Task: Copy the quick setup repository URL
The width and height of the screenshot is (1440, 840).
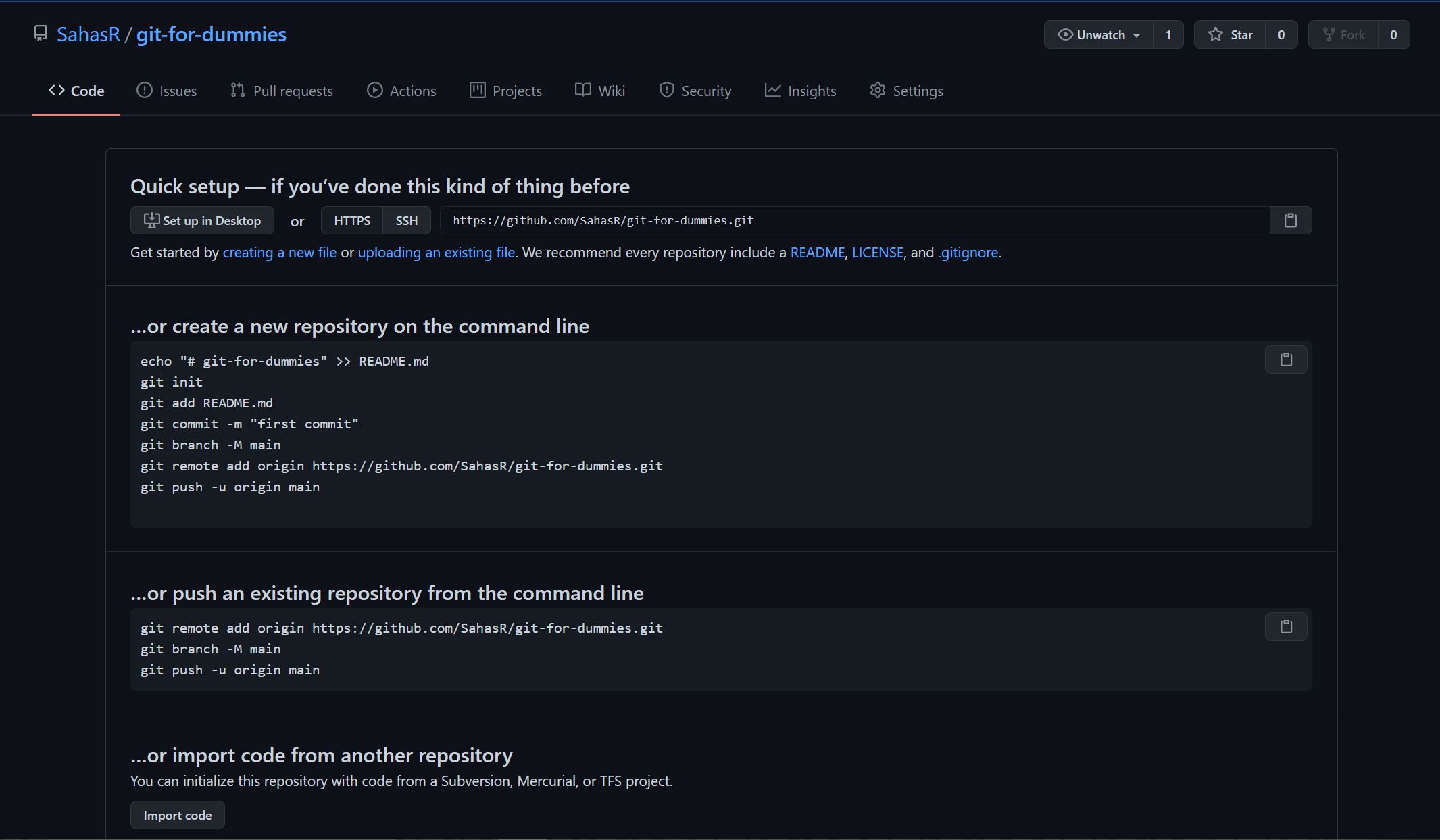Action: tap(1290, 220)
